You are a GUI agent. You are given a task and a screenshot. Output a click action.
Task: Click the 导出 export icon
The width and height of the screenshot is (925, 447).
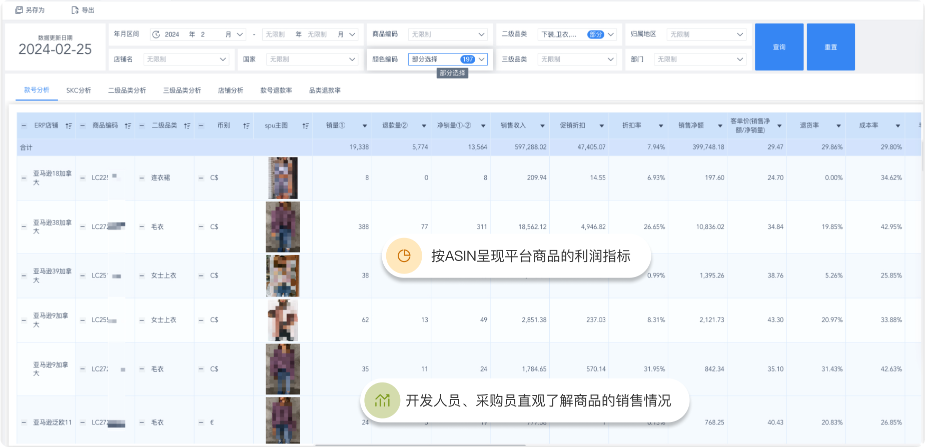click(x=76, y=10)
